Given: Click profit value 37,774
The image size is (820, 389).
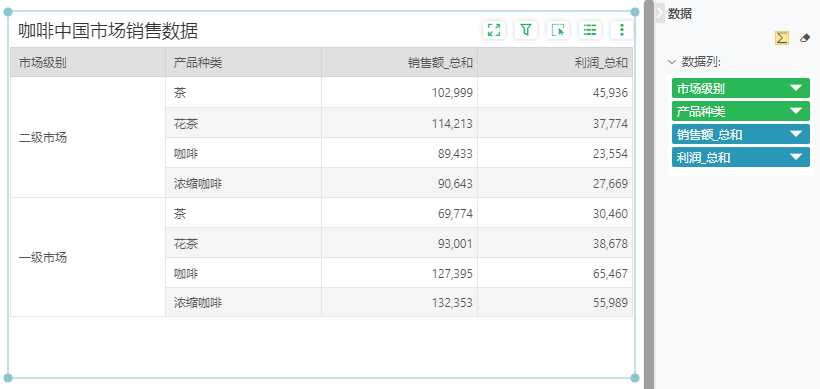Looking at the screenshot, I should pos(611,123).
